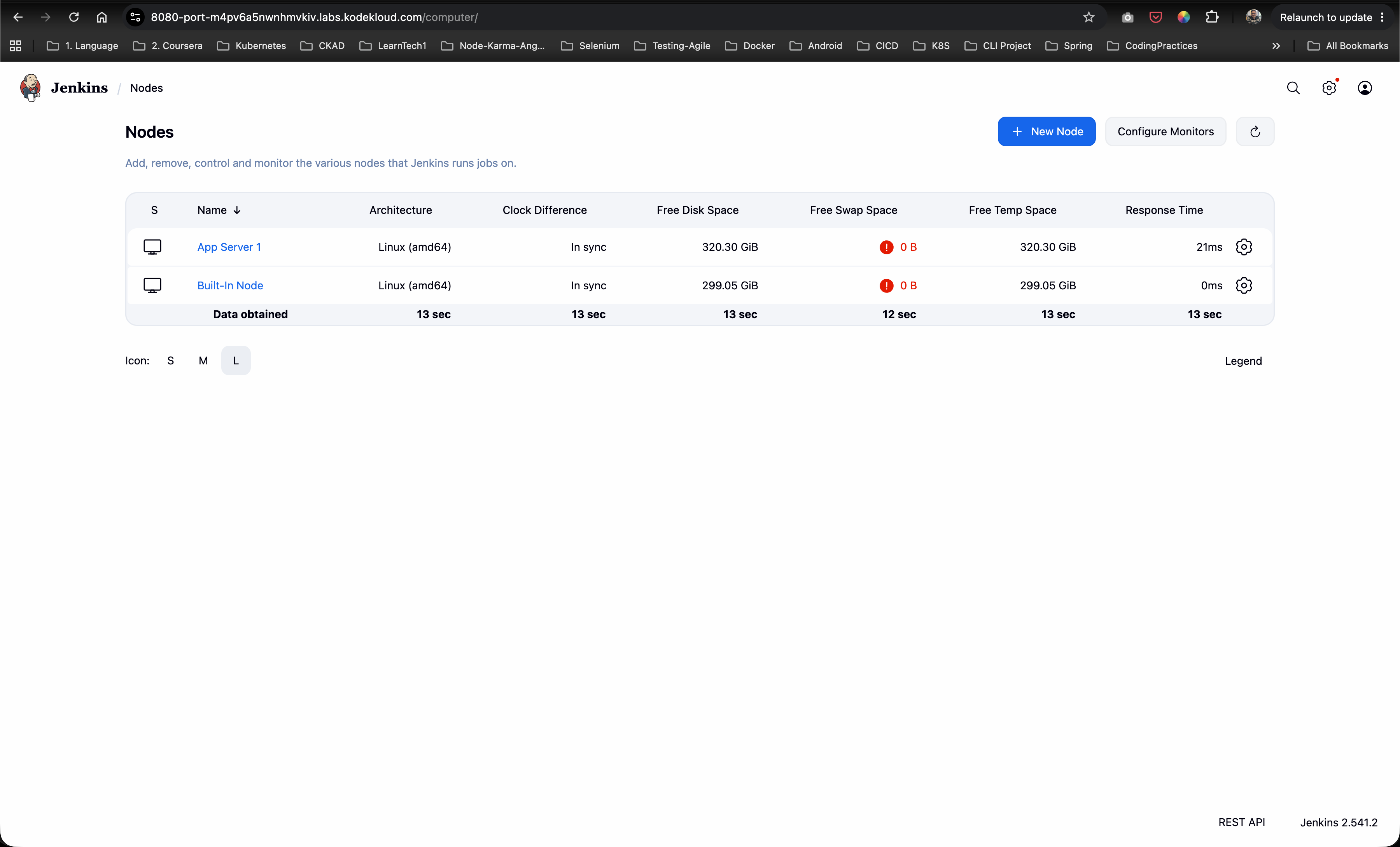
Task: Click the Built-In Node computer icon
Action: tap(152, 285)
